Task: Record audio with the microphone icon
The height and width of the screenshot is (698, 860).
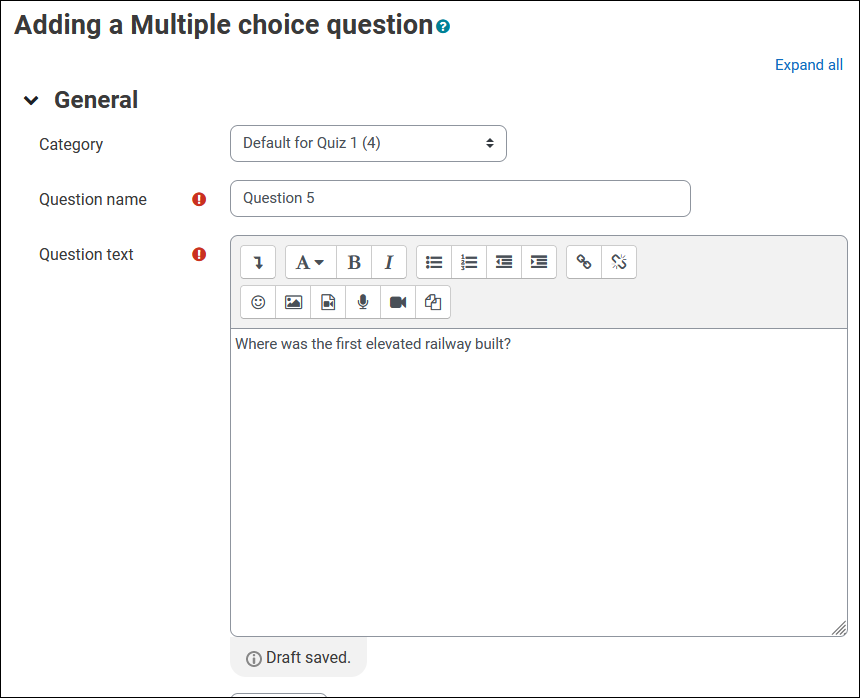Action: tap(363, 302)
